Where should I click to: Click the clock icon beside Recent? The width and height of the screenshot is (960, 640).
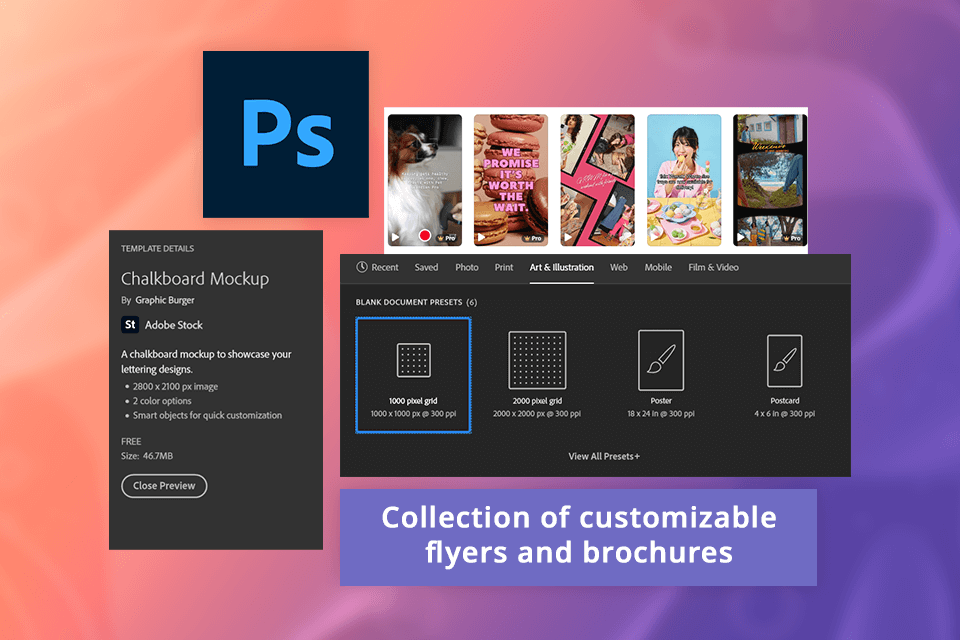click(x=362, y=267)
